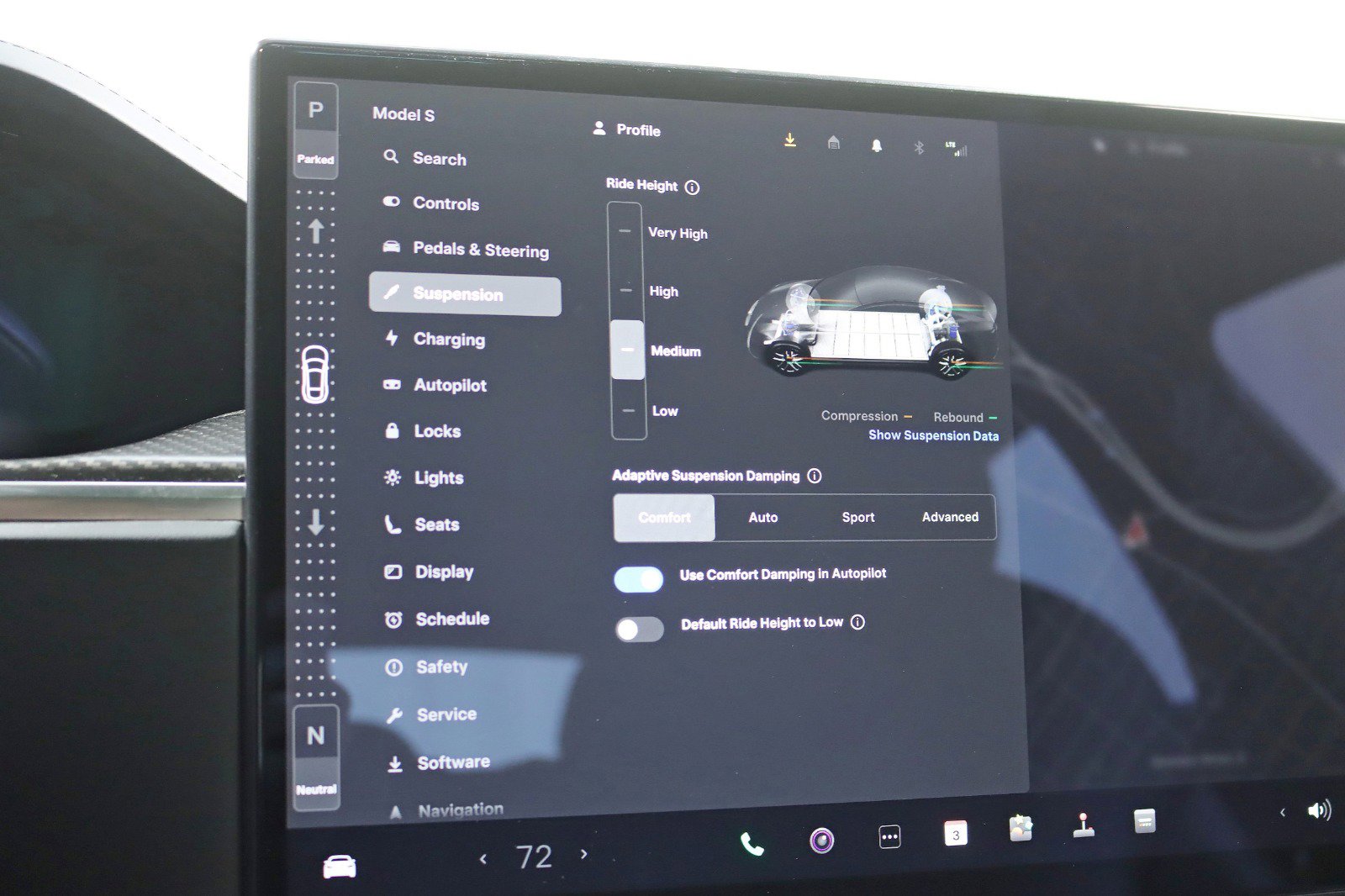Select the Charging lightning bolt icon
Viewport: 1345px width, 896px height.
click(x=392, y=339)
